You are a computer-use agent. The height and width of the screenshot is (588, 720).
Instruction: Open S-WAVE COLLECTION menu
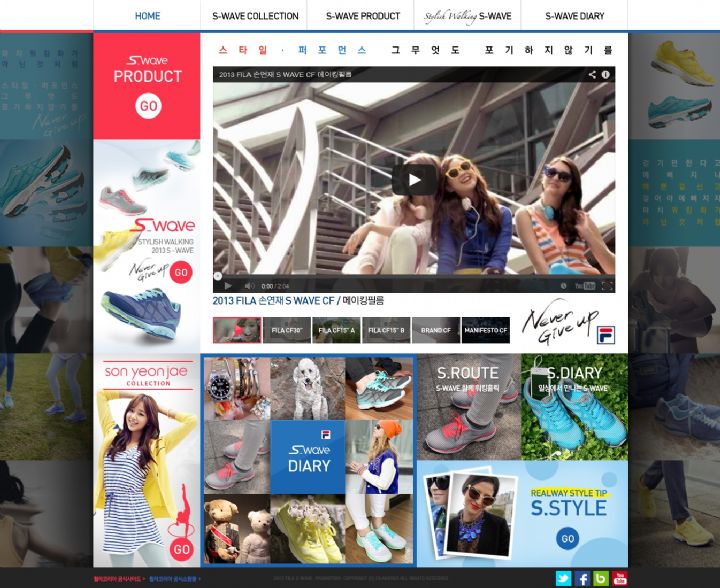(255, 16)
